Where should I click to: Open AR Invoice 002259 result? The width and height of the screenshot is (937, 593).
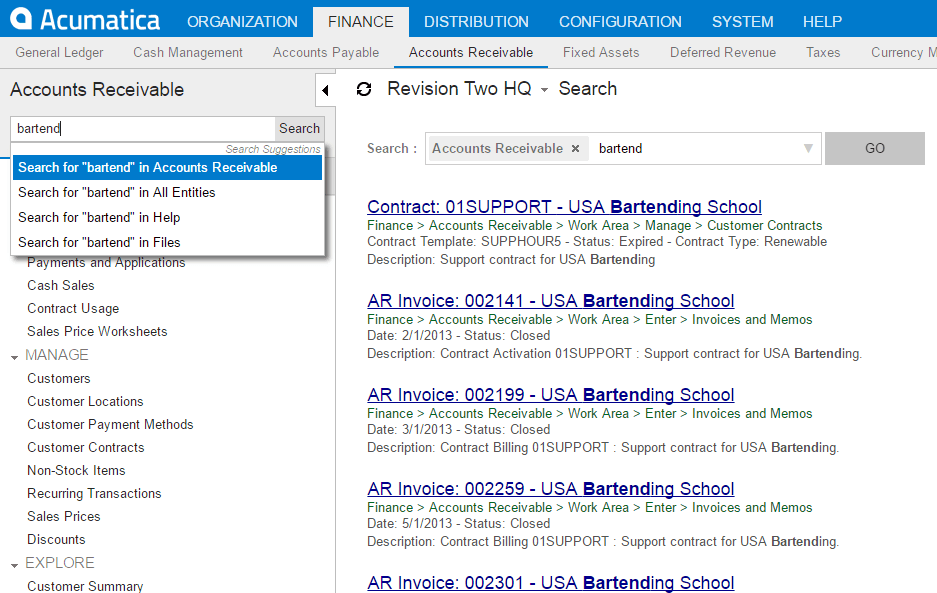(550, 488)
